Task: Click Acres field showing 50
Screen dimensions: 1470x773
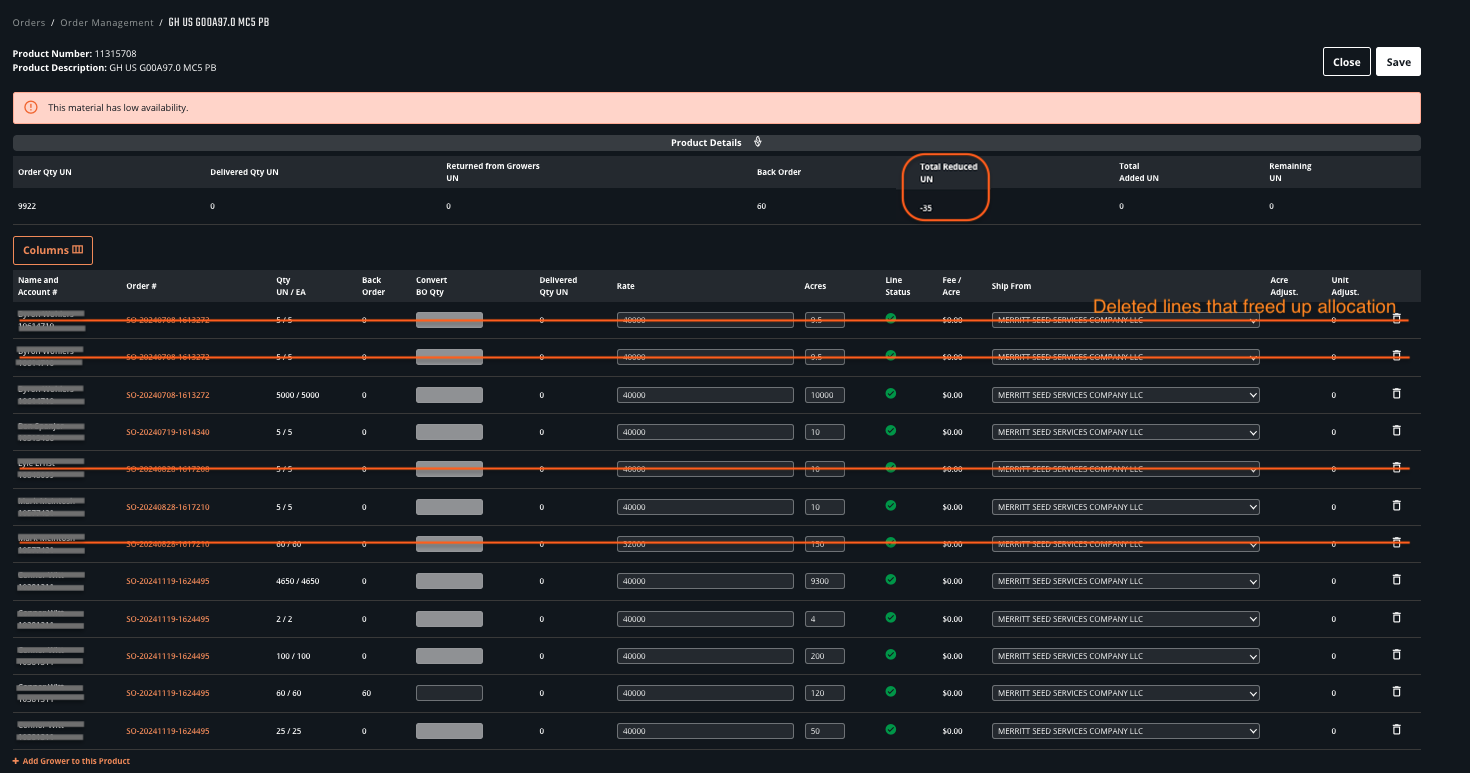Action: (825, 731)
